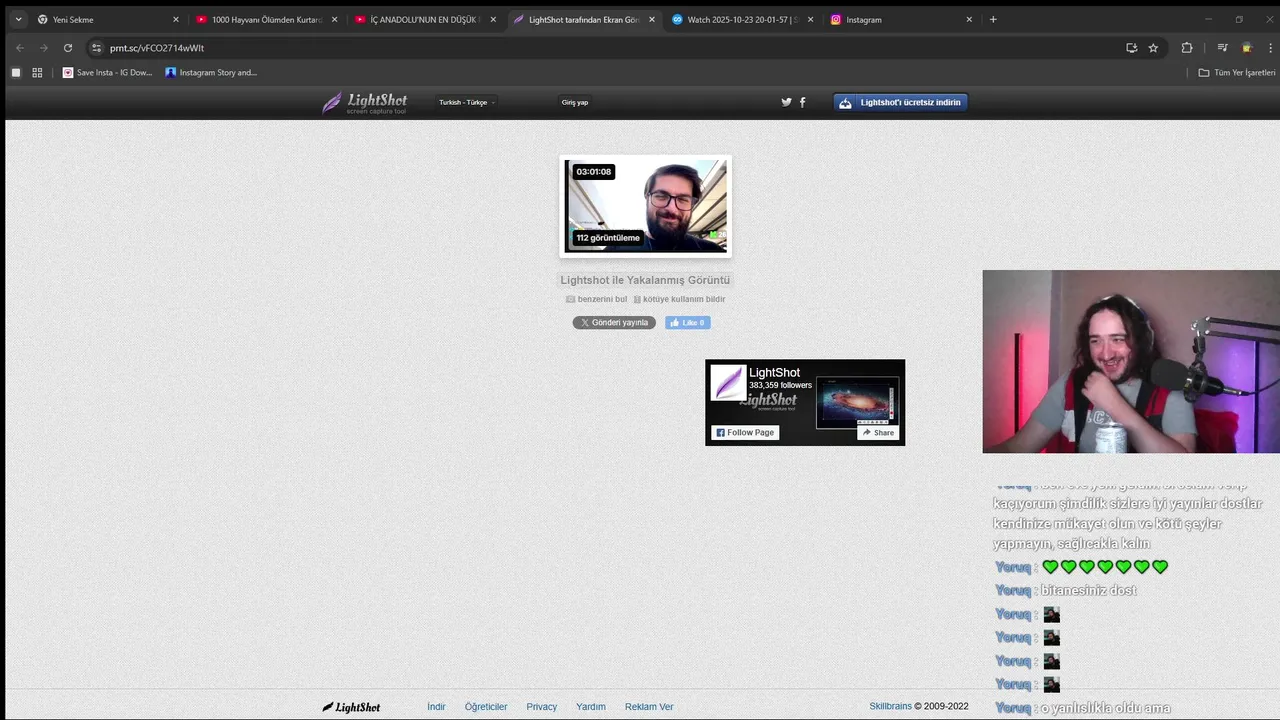Close the Instagram tab
Screen dimensions: 1280x720
pyautogui.click(x=969, y=19)
